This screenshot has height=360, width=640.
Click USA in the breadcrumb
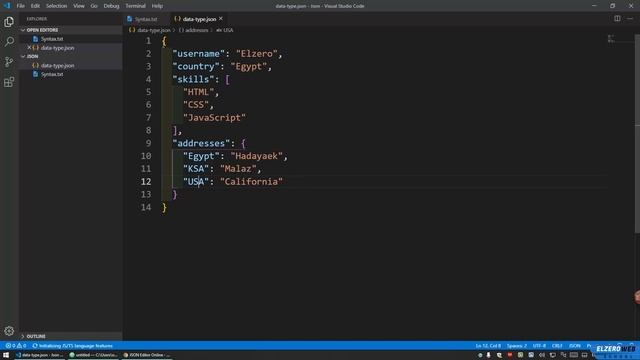pos(228,30)
